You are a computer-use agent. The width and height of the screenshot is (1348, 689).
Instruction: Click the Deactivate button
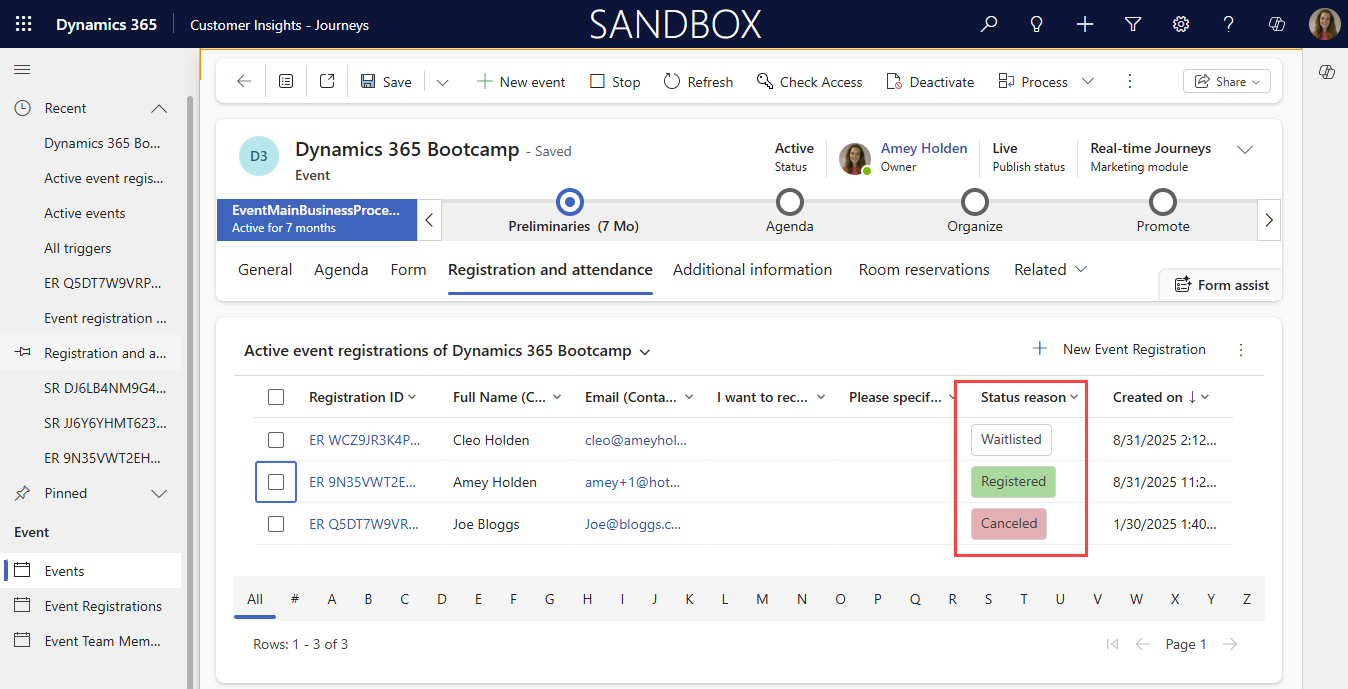pyautogui.click(x=928, y=82)
